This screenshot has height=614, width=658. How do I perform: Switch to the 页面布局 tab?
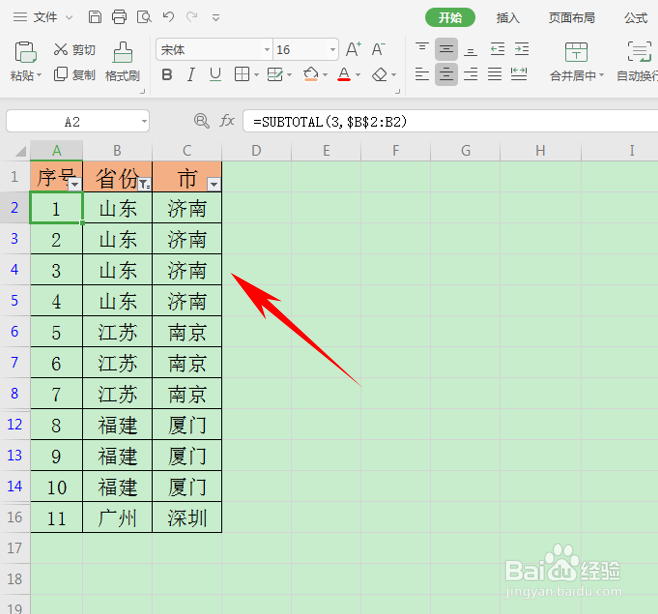572,18
